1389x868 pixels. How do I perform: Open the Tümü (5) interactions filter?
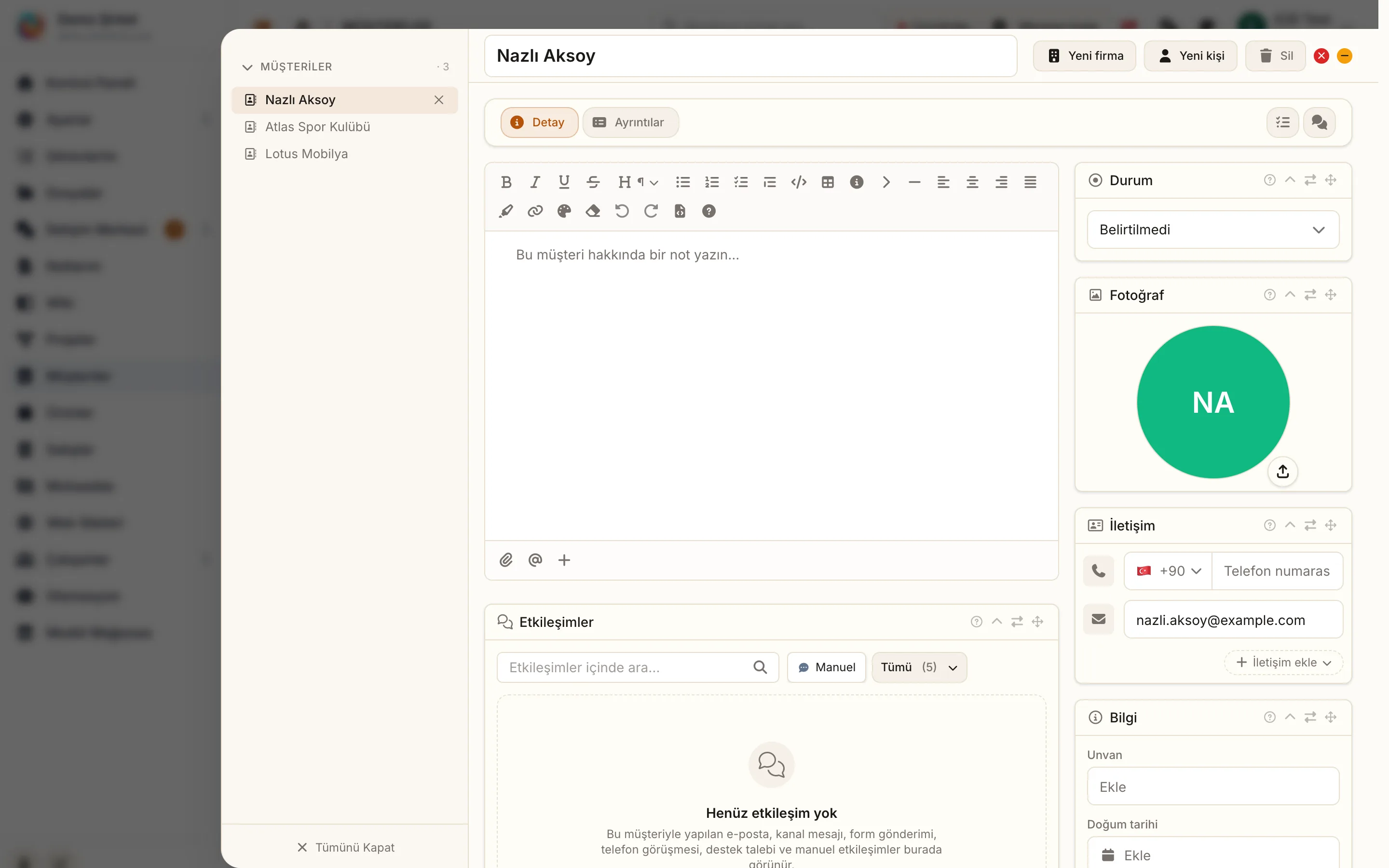[x=919, y=667]
